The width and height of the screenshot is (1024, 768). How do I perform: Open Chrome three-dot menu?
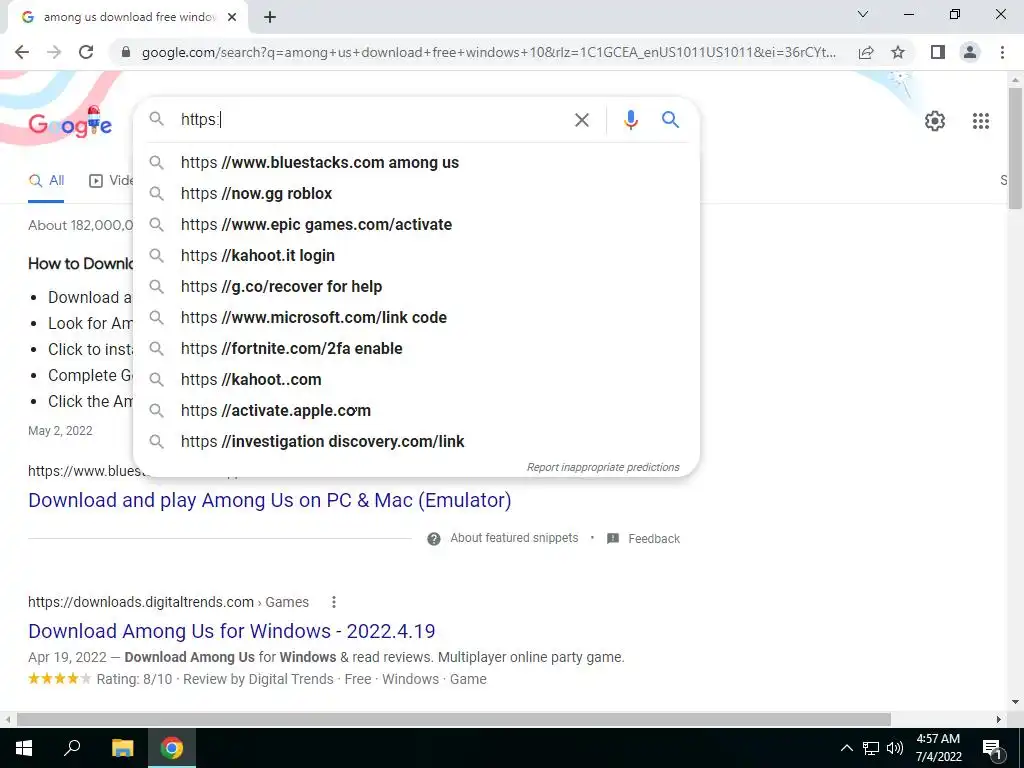tap(1002, 52)
